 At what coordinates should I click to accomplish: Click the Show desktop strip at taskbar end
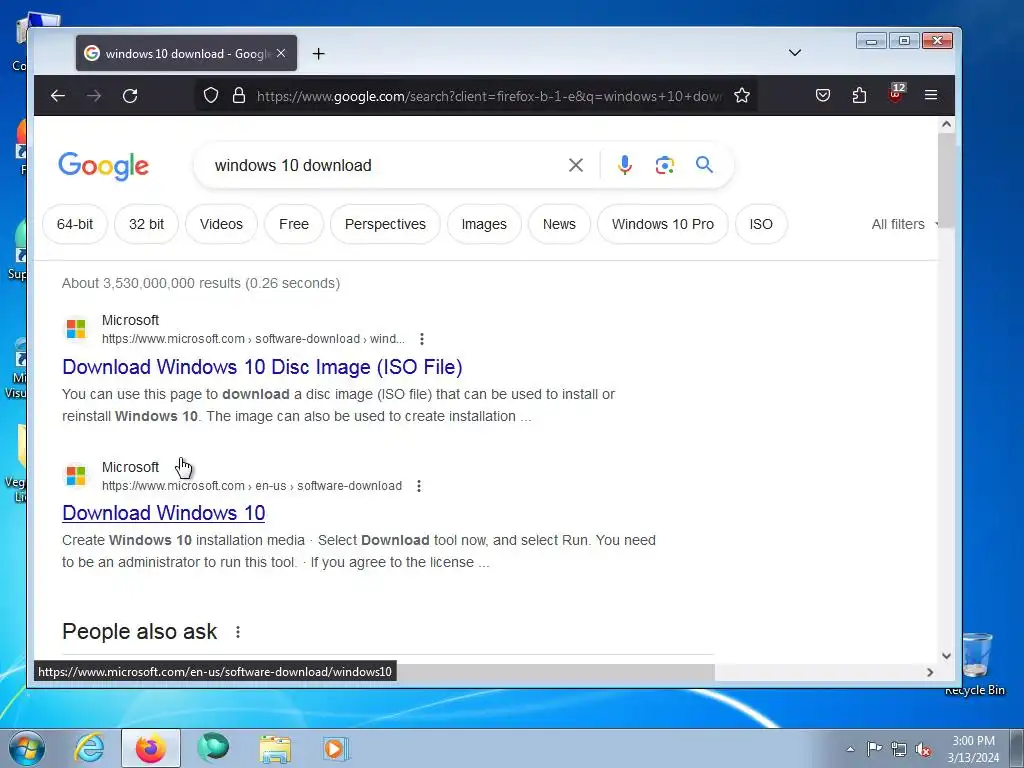pos(1017,748)
